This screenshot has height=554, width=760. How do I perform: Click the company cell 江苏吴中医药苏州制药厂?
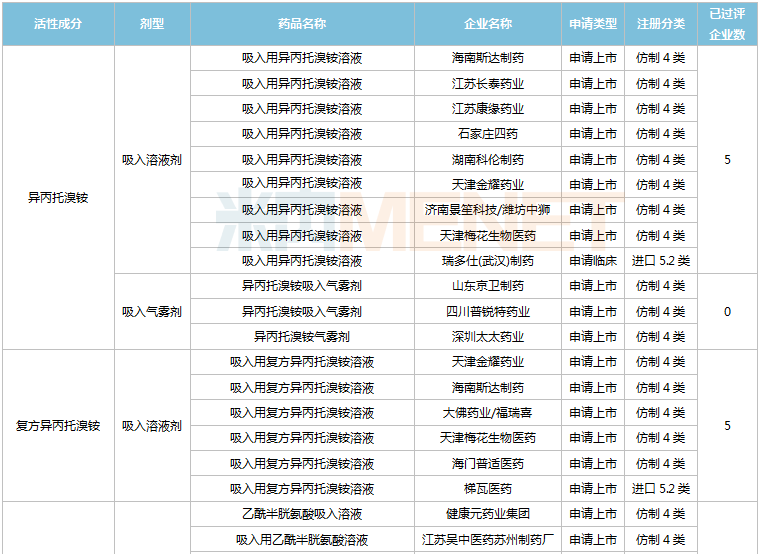click(x=488, y=539)
